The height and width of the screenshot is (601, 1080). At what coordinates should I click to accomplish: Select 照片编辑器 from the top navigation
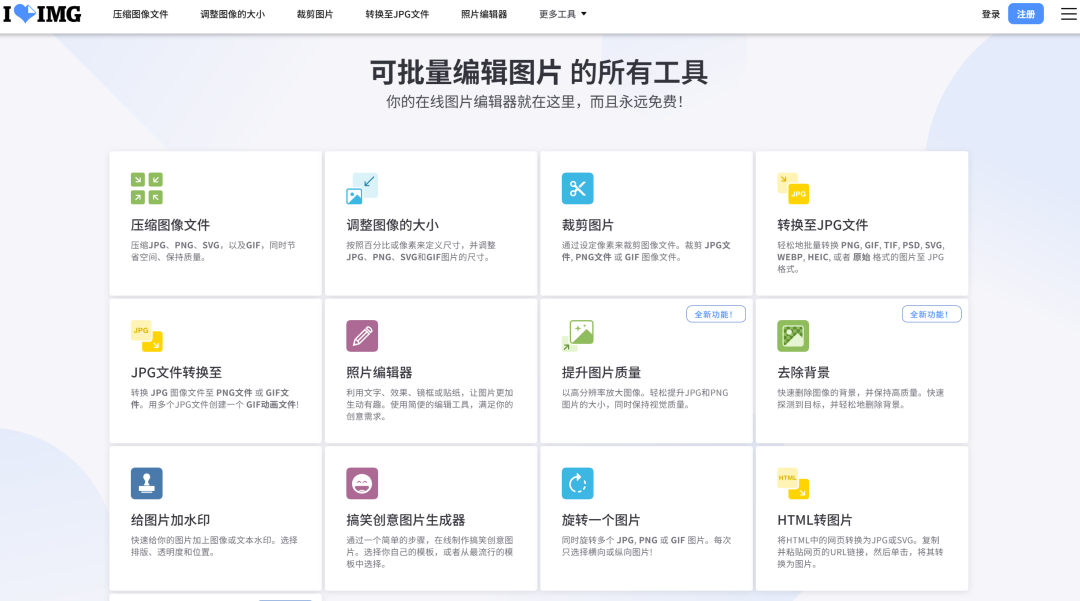487,14
